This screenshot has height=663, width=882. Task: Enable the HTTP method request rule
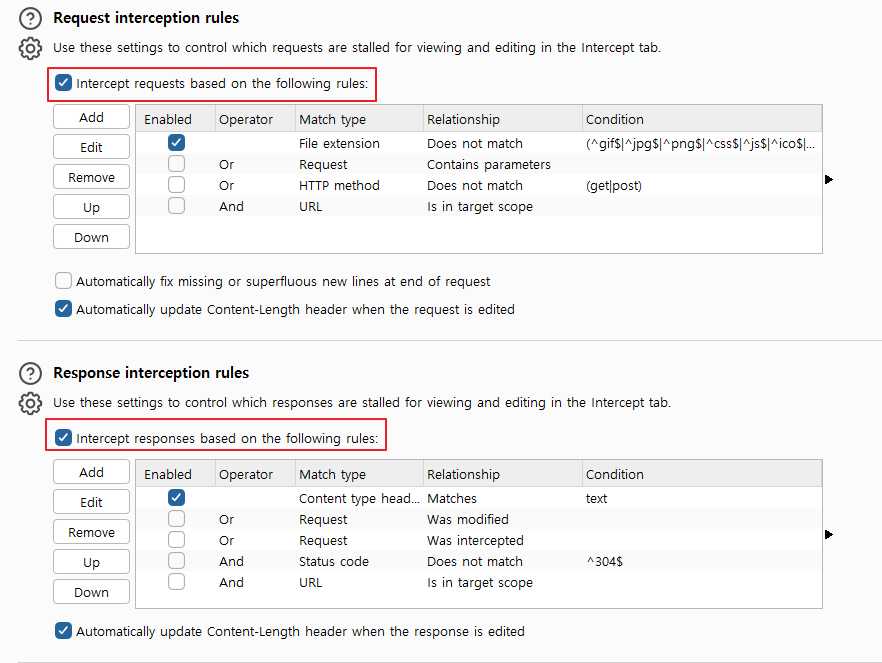(176, 184)
